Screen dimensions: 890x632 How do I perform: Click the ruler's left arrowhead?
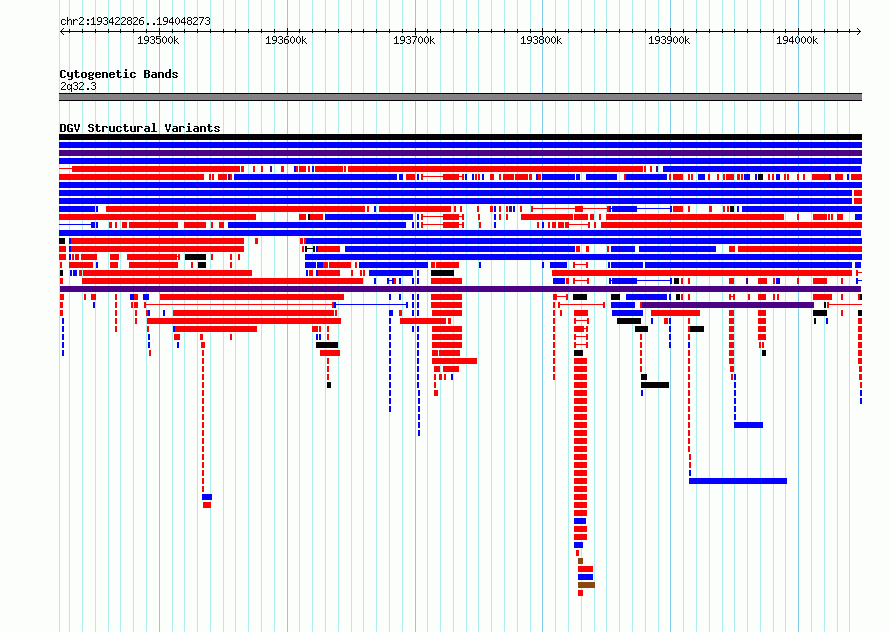click(x=62, y=31)
